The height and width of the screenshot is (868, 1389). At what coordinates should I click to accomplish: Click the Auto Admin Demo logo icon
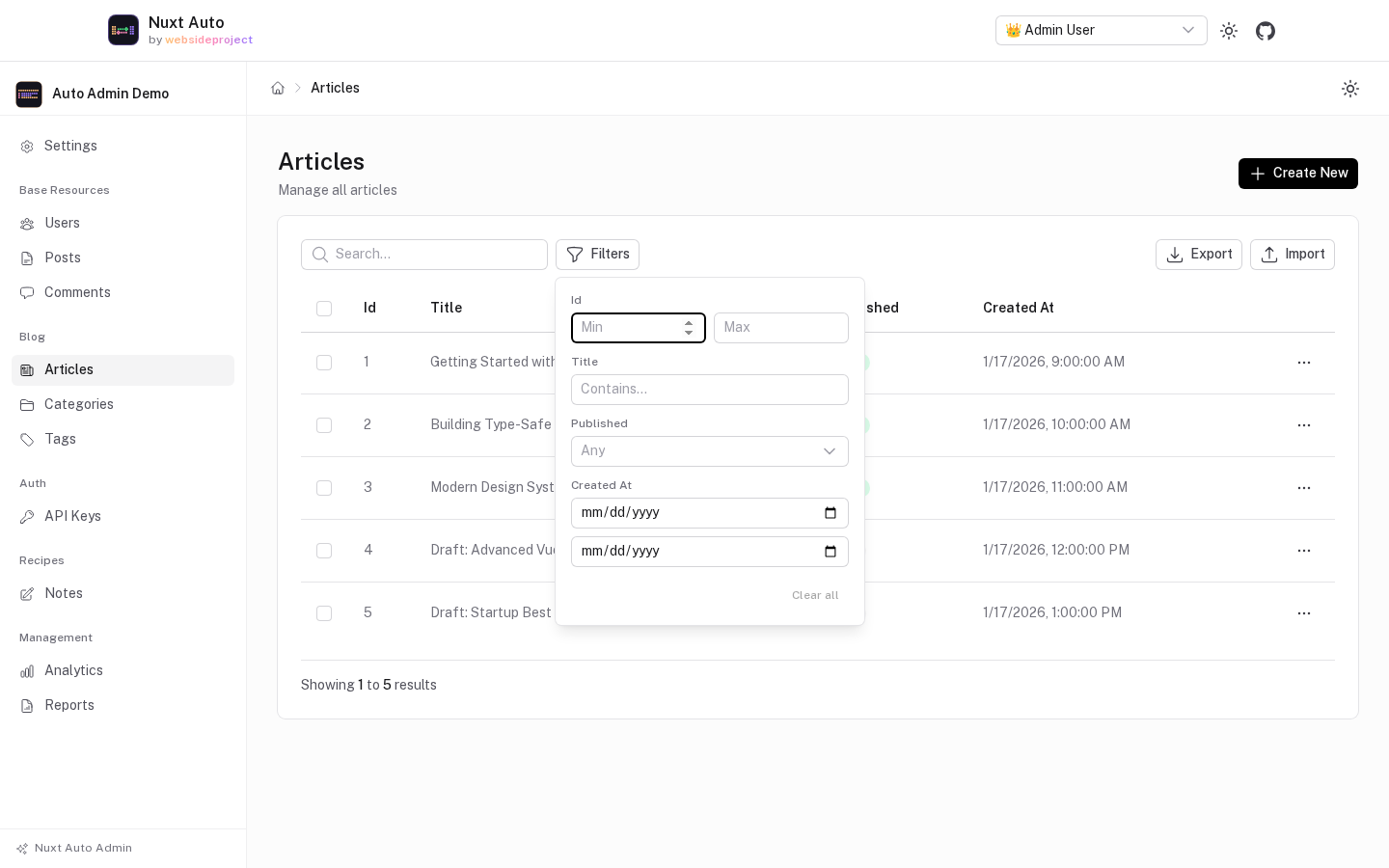29,94
